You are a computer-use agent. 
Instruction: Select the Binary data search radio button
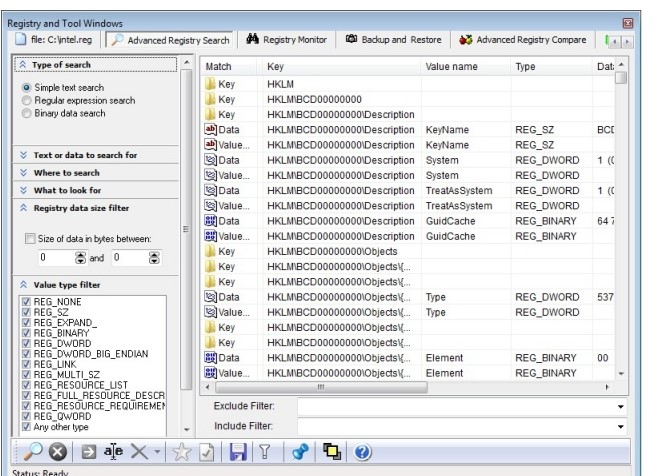pos(27,114)
